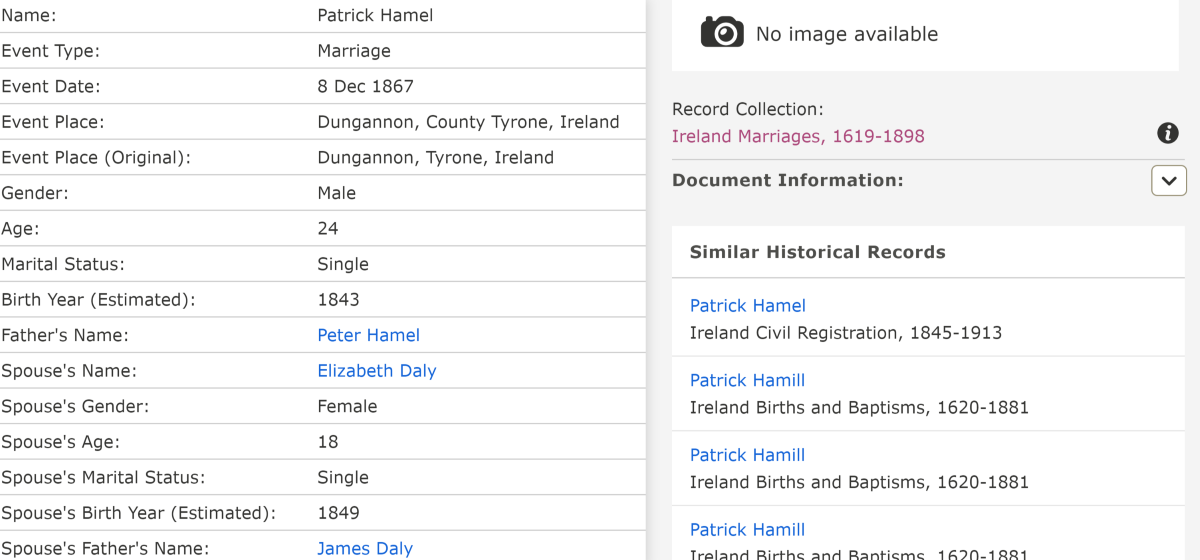
Task: Select the spouse's estimated birth year 1849
Action: tap(338, 513)
